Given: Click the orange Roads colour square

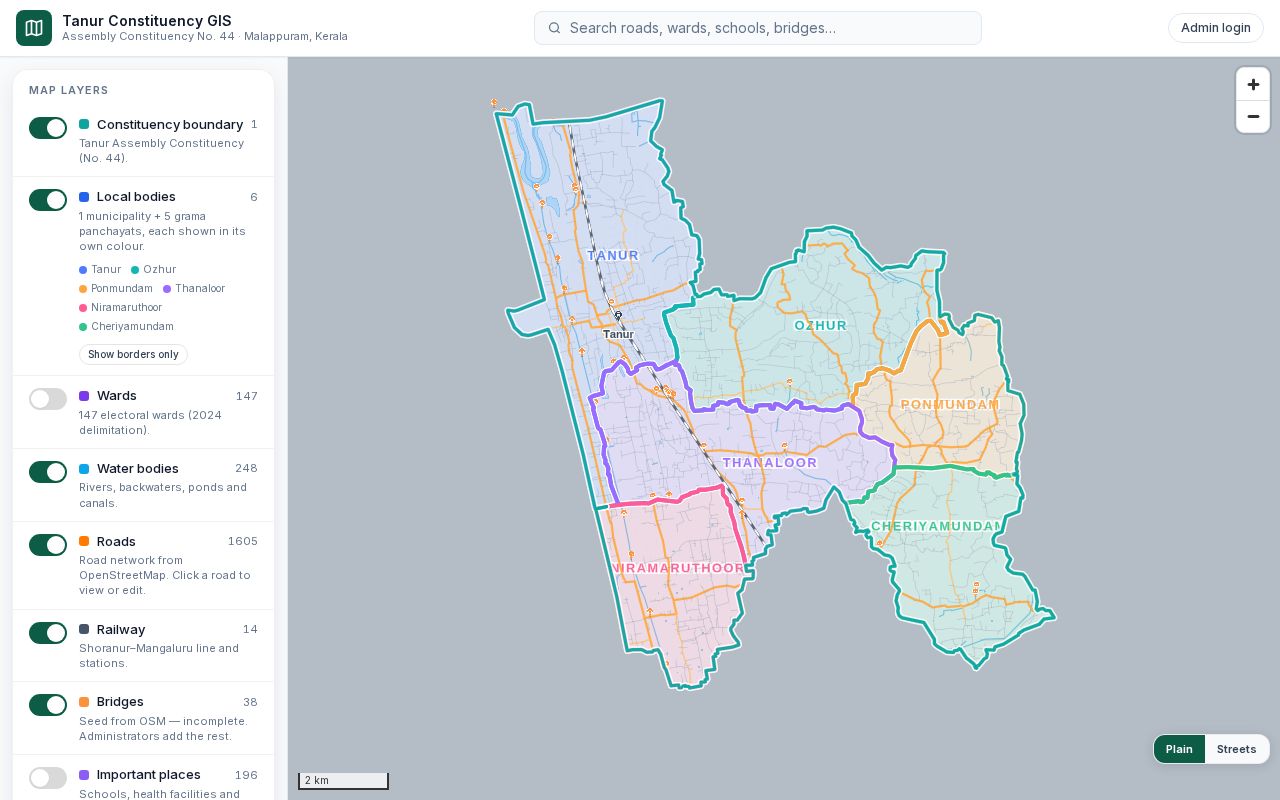Looking at the screenshot, I should (84, 542).
